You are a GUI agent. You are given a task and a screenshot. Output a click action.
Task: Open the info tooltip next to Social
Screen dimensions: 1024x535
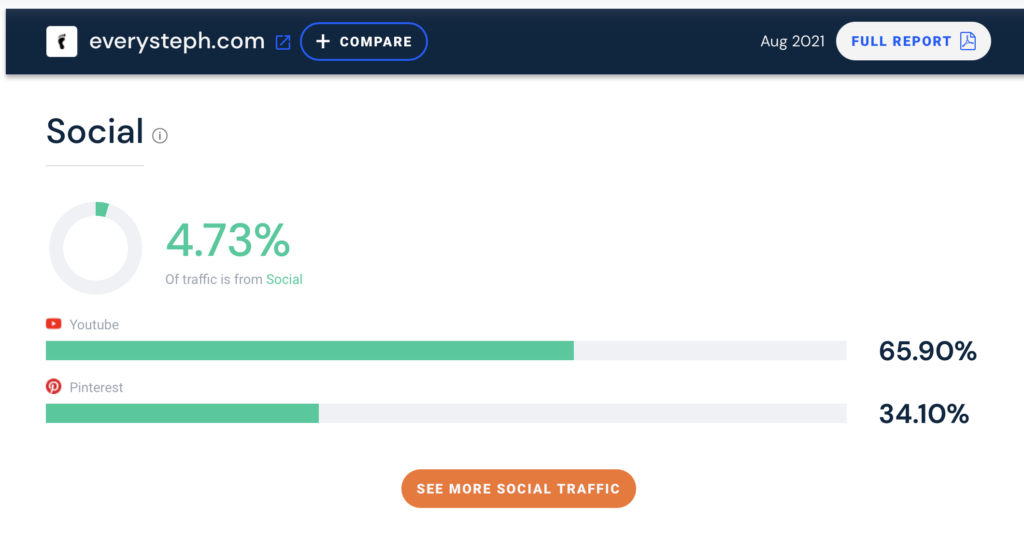(x=160, y=135)
